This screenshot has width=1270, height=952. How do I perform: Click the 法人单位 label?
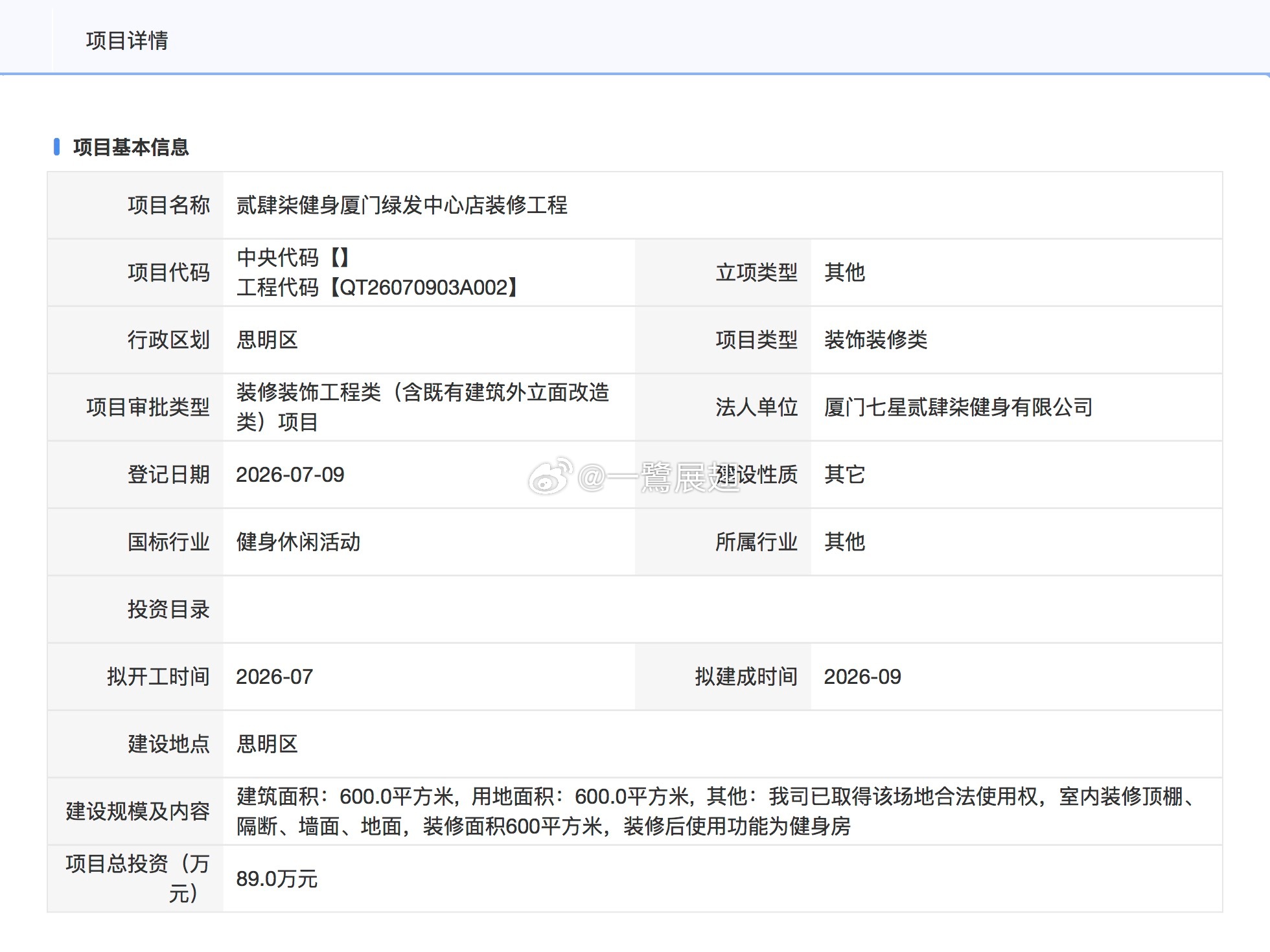[756, 407]
